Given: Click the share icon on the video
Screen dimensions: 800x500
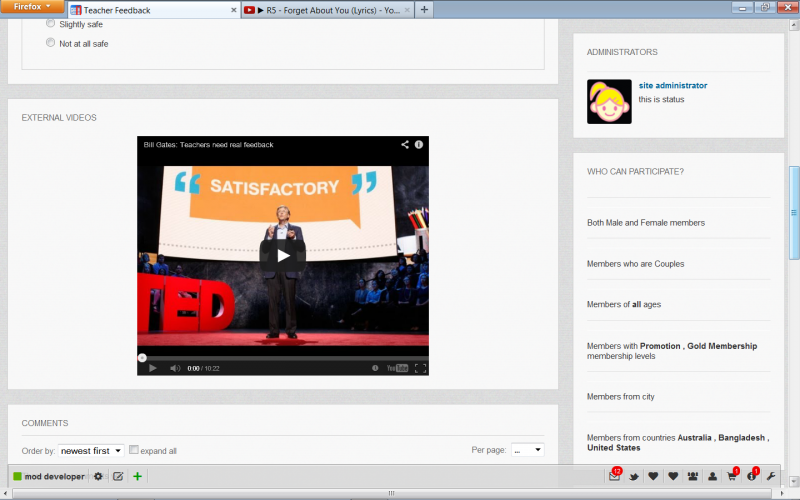Looking at the screenshot, I should pos(405,144).
